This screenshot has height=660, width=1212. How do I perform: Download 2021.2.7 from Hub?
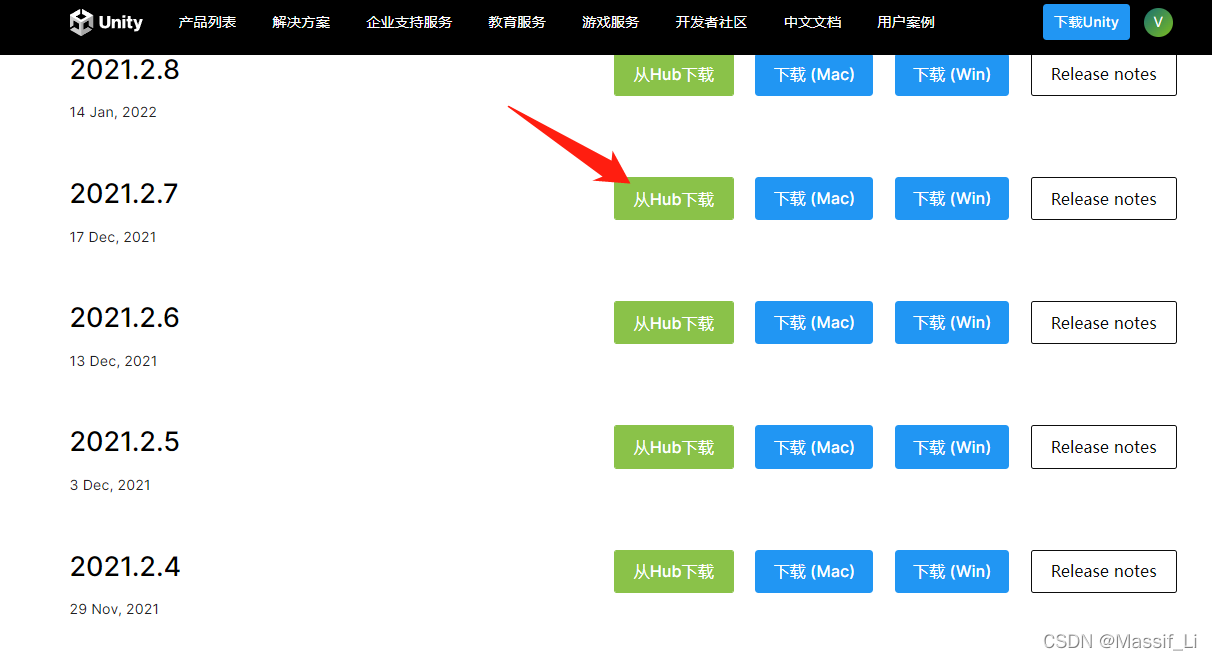674,199
